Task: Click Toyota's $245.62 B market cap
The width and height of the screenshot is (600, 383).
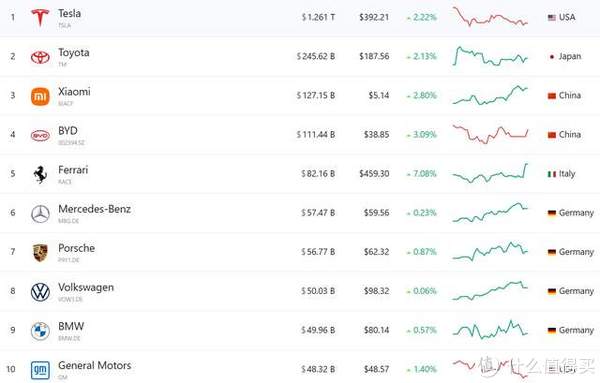Action: click(x=316, y=57)
